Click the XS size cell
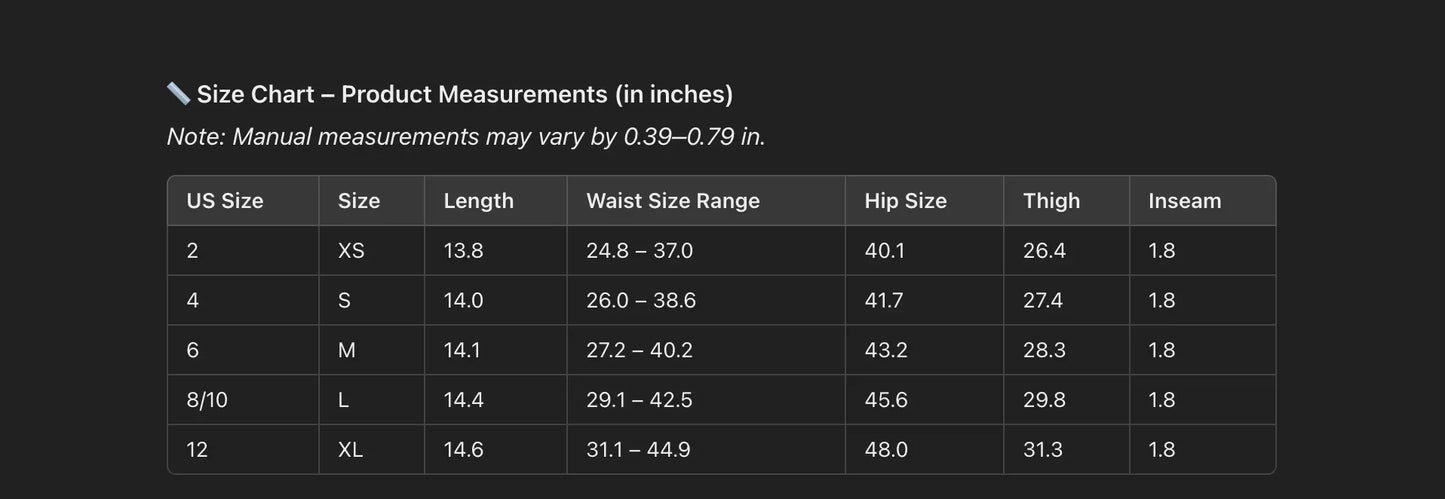1445x499 pixels. [351, 251]
